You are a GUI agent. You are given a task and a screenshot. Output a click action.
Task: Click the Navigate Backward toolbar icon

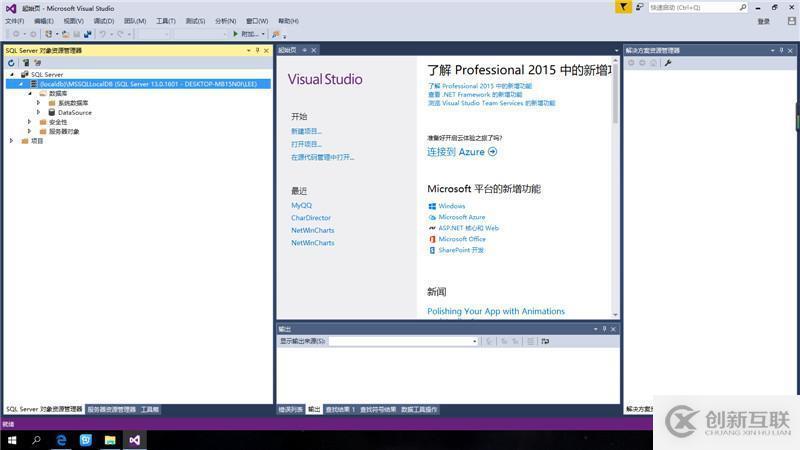16,34
